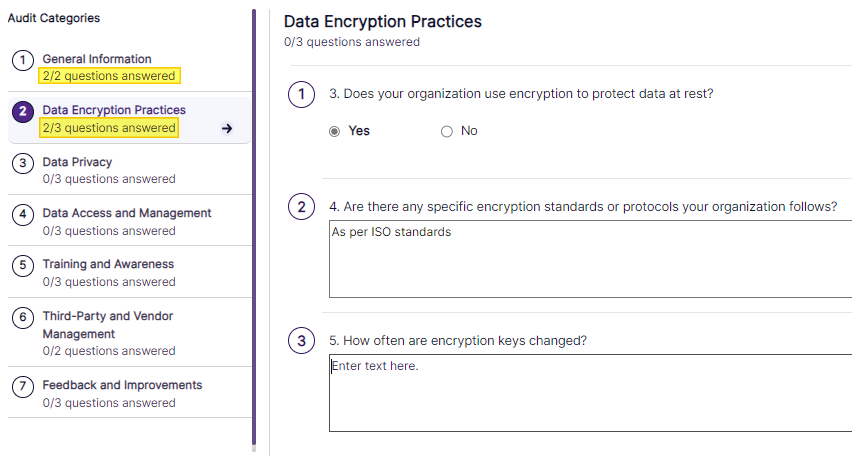The height and width of the screenshot is (456, 852).
Task: Open the Data Privacy category
Action: coord(77,162)
